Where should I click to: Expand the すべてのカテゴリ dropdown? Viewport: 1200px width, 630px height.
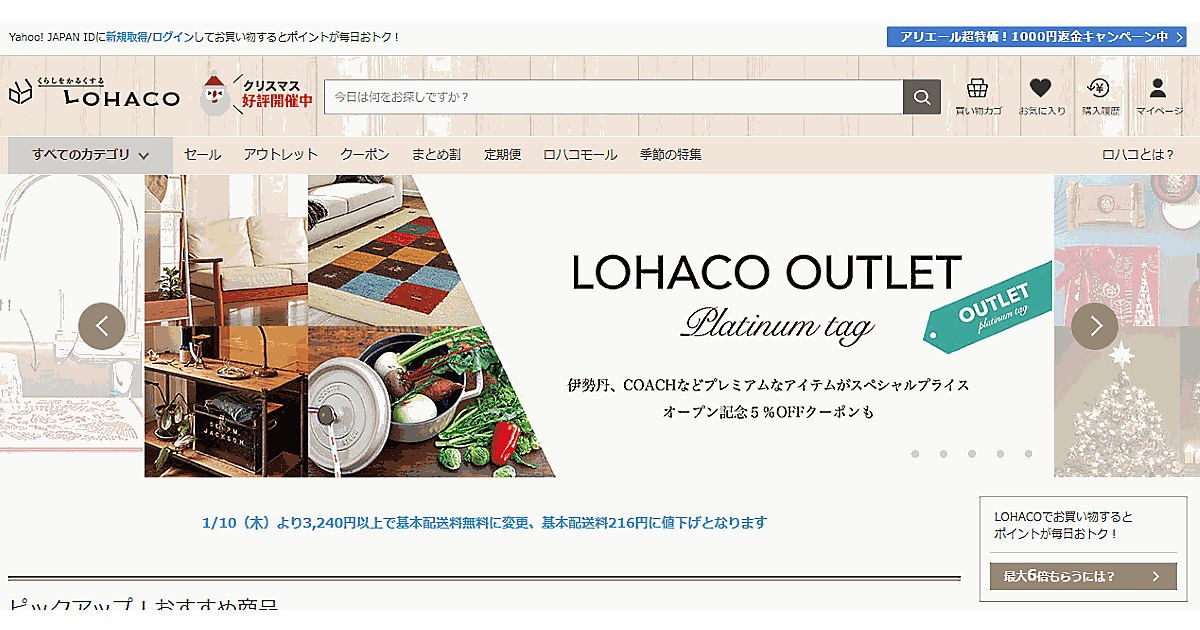[90, 155]
